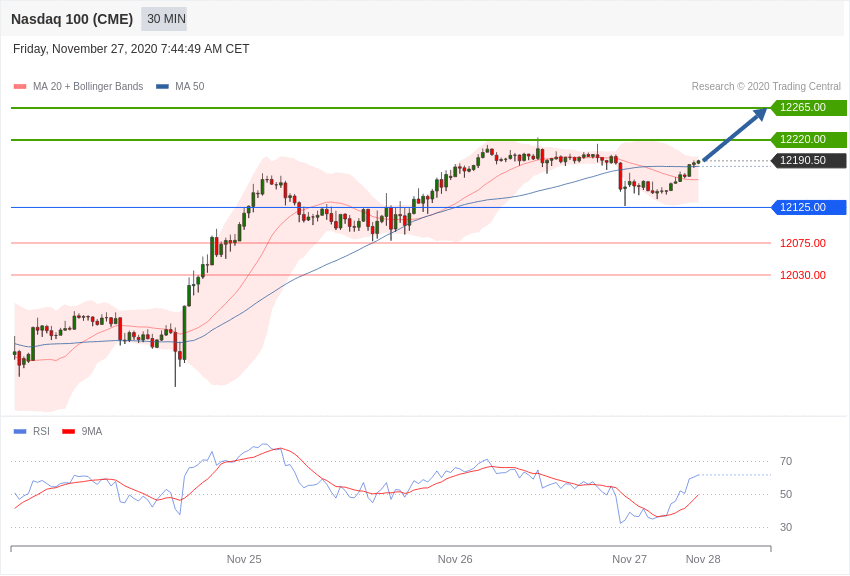The width and height of the screenshot is (850, 576).
Task: Click the Nasdaq 100 (CME) title
Action: (72, 19)
